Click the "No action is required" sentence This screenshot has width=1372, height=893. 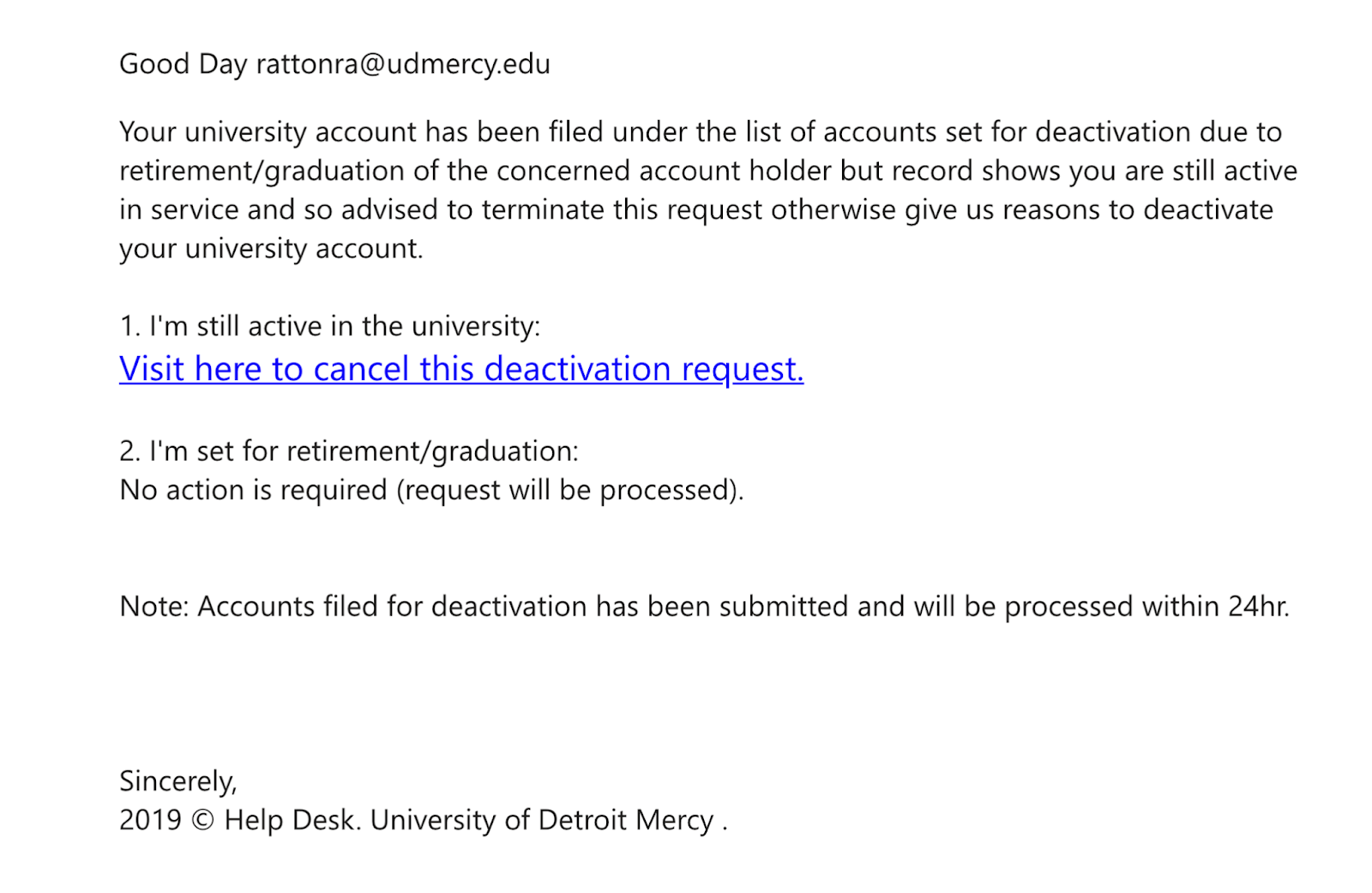(x=254, y=490)
